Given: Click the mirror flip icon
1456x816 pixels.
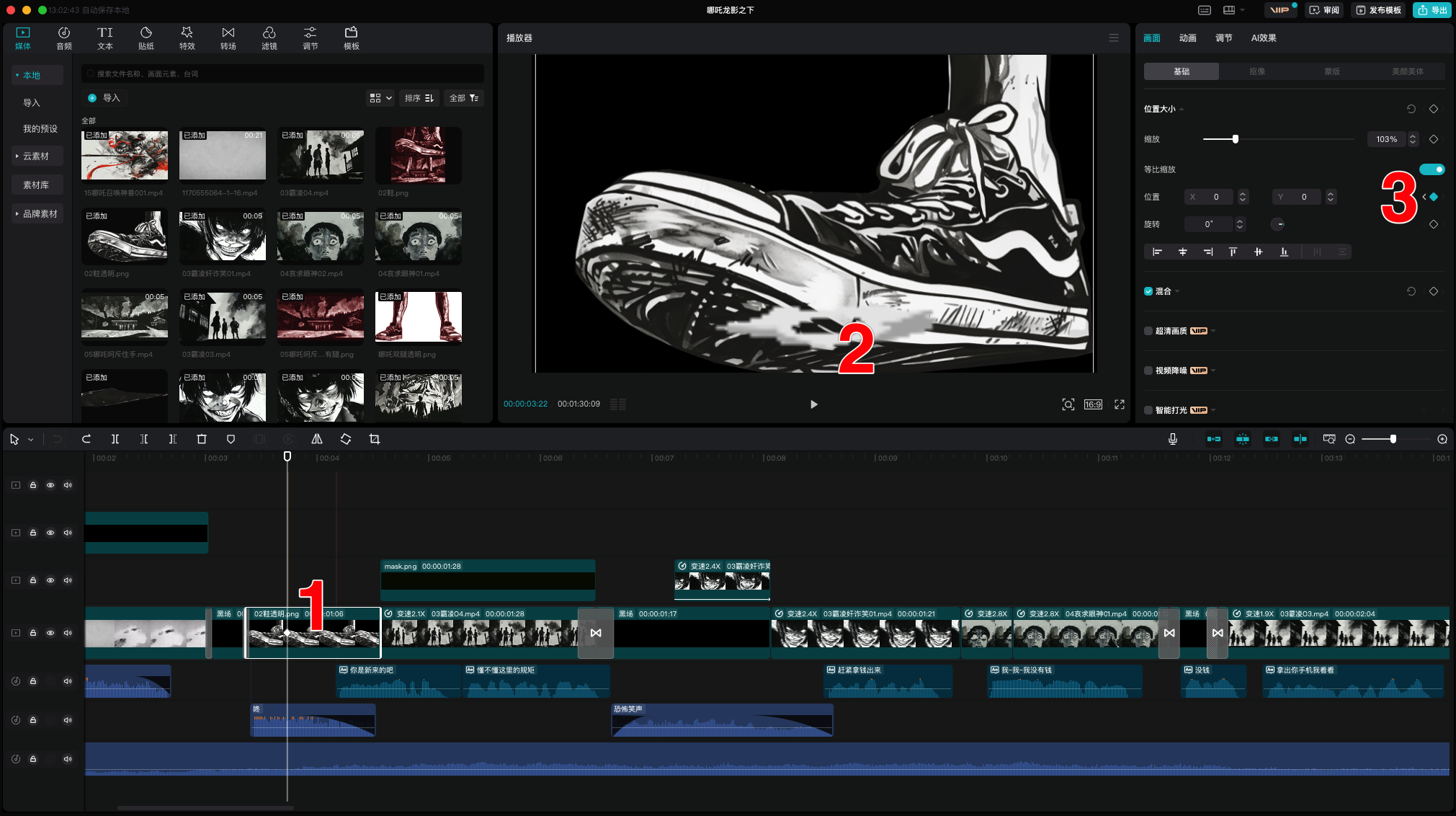Looking at the screenshot, I should click(317, 439).
